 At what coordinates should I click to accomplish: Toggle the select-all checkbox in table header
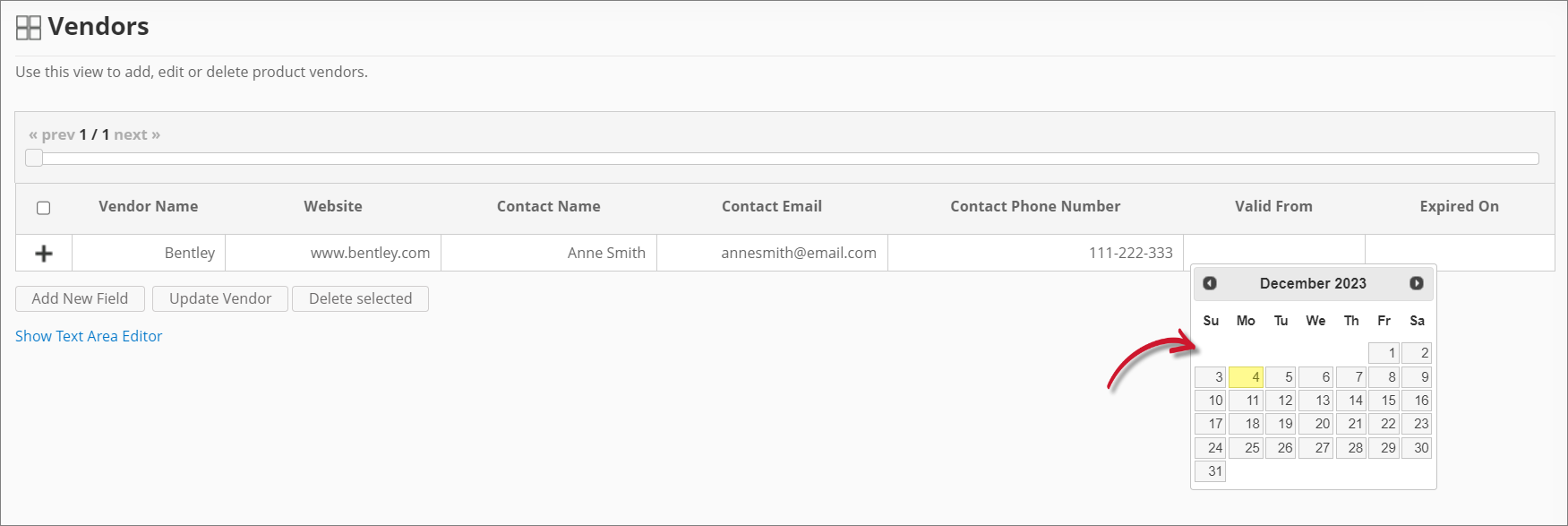pyautogui.click(x=43, y=208)
